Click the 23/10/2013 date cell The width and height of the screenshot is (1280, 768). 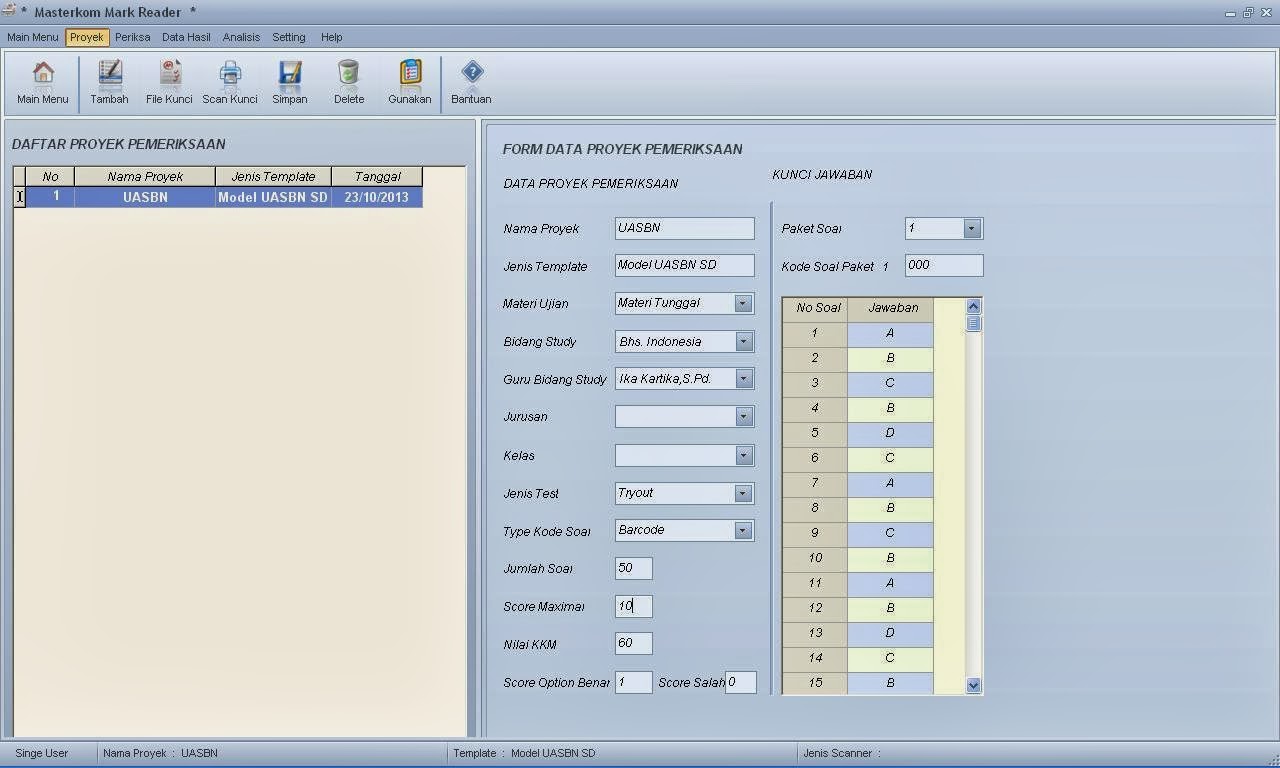[x=377, y=197]
